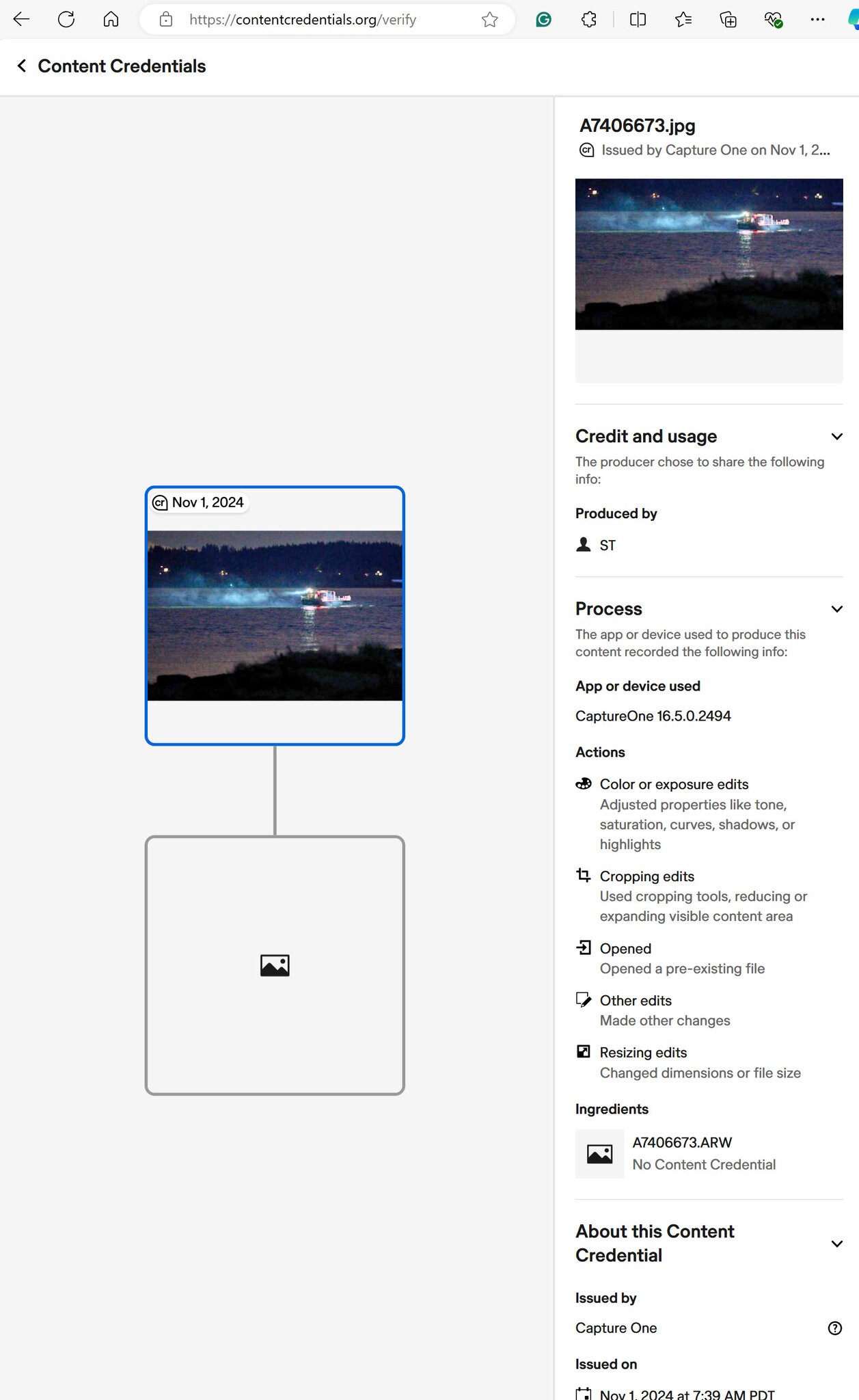The height and width of the screenshot is (1400, 859).
Task: Click the Other edits label
Action: [x=636, y=1001]
